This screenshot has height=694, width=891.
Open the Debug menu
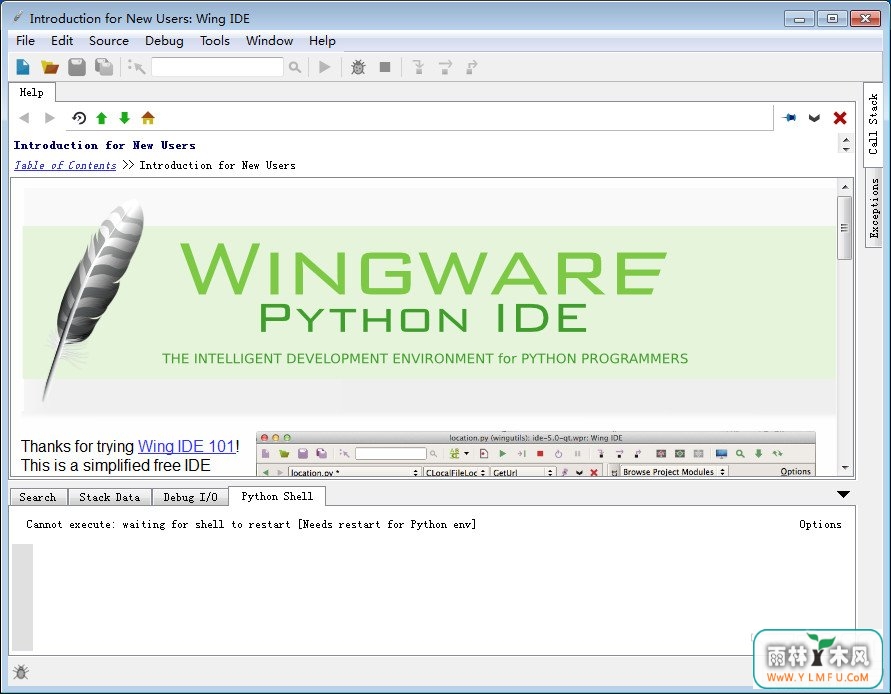(x=164, y=41)
